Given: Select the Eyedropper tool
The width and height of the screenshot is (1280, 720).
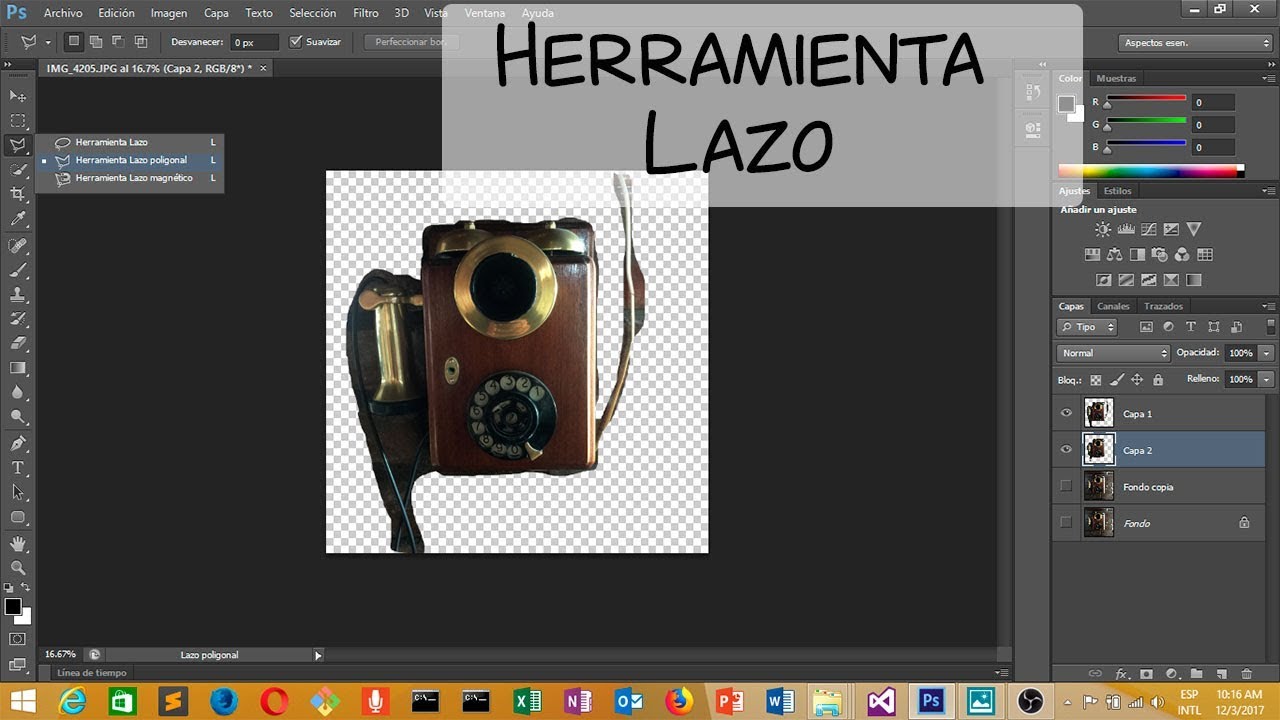Looking at the screenshot, I should click(x=18, y=219).
